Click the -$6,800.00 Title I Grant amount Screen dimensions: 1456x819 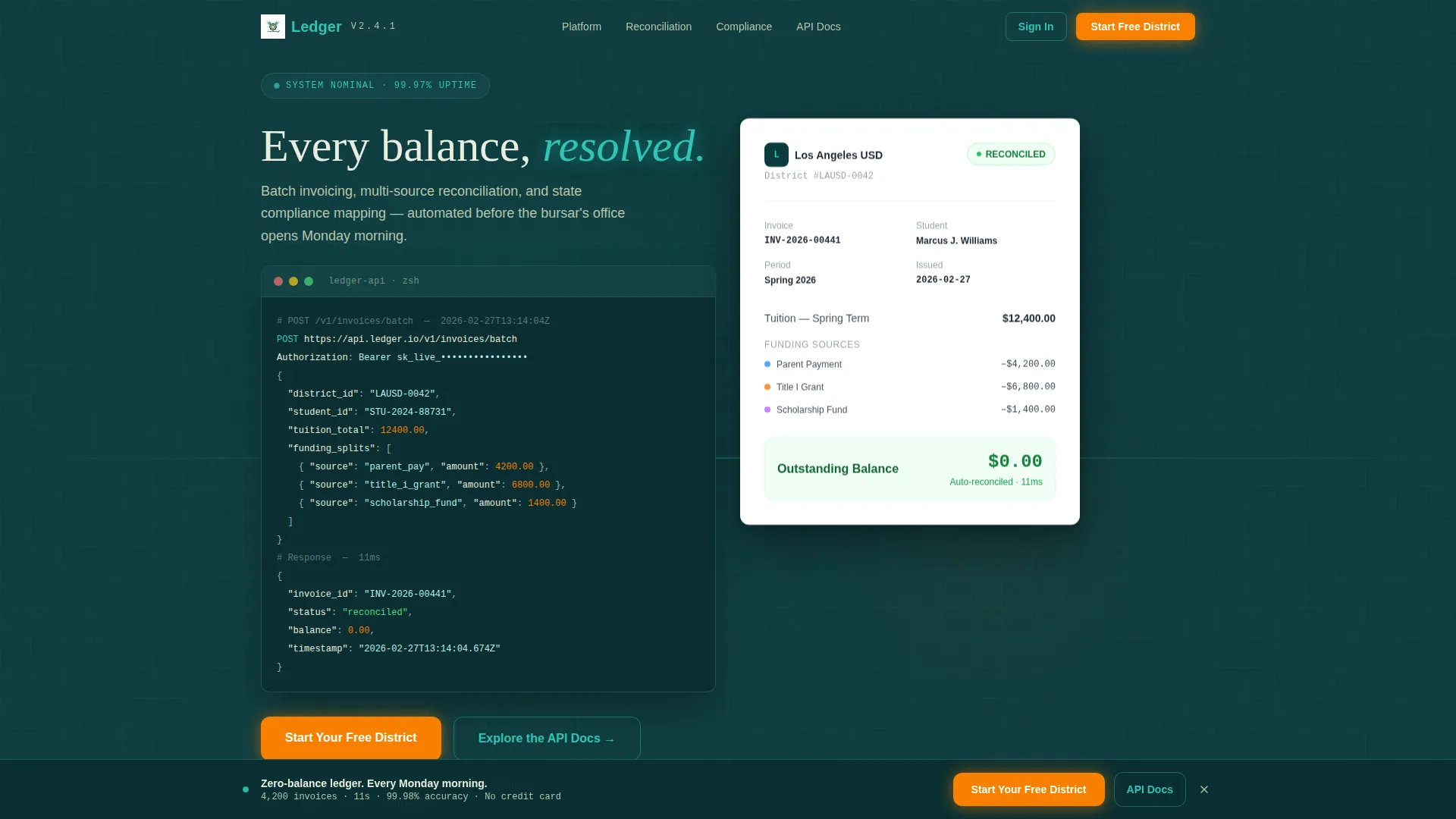click(x=1028, y=387)
